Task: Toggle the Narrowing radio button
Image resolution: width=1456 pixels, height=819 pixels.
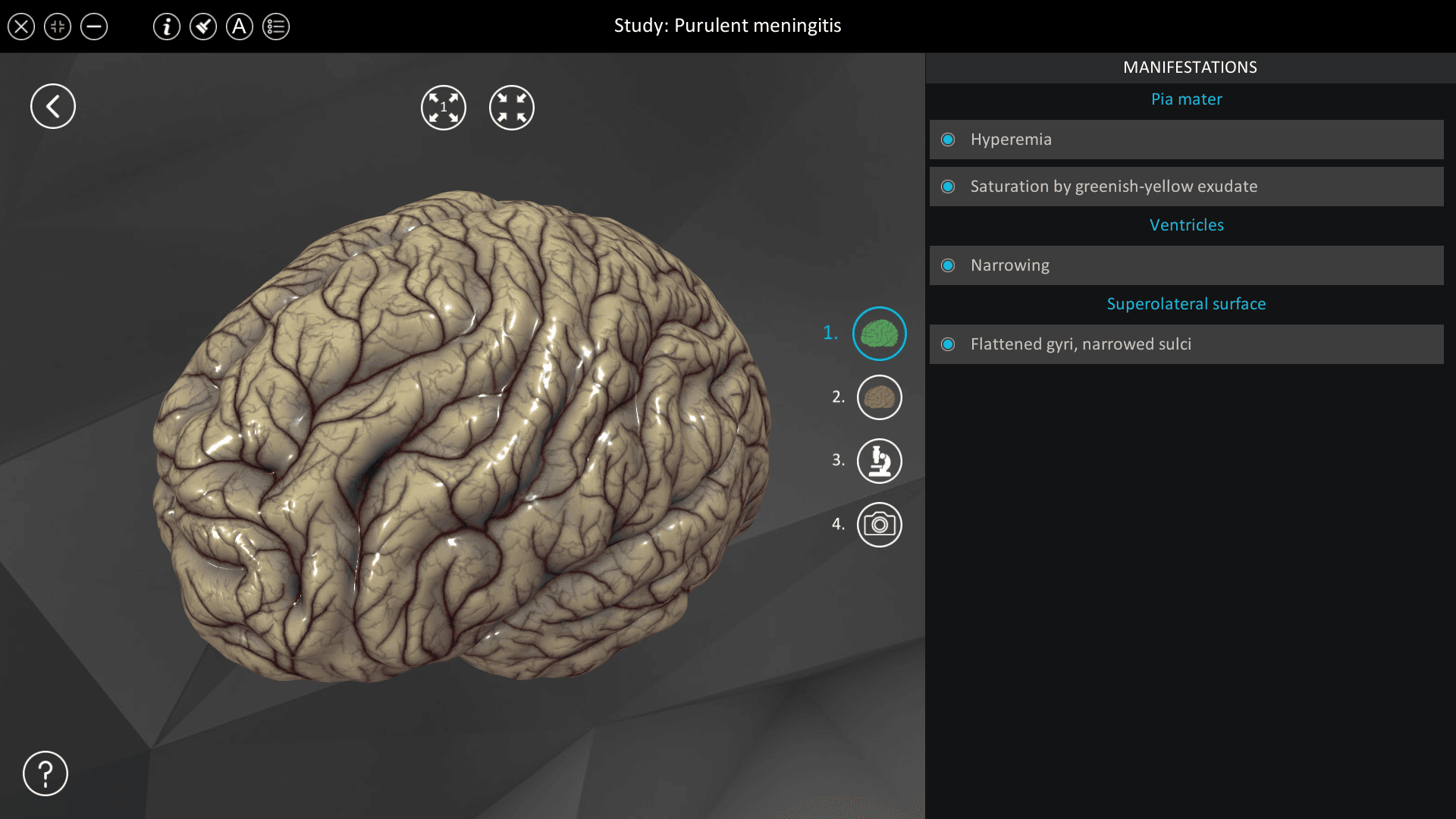Action: tap(948, 265)
